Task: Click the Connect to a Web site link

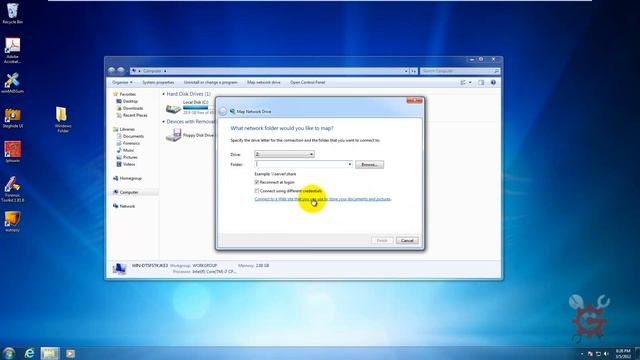Action: 323,199
